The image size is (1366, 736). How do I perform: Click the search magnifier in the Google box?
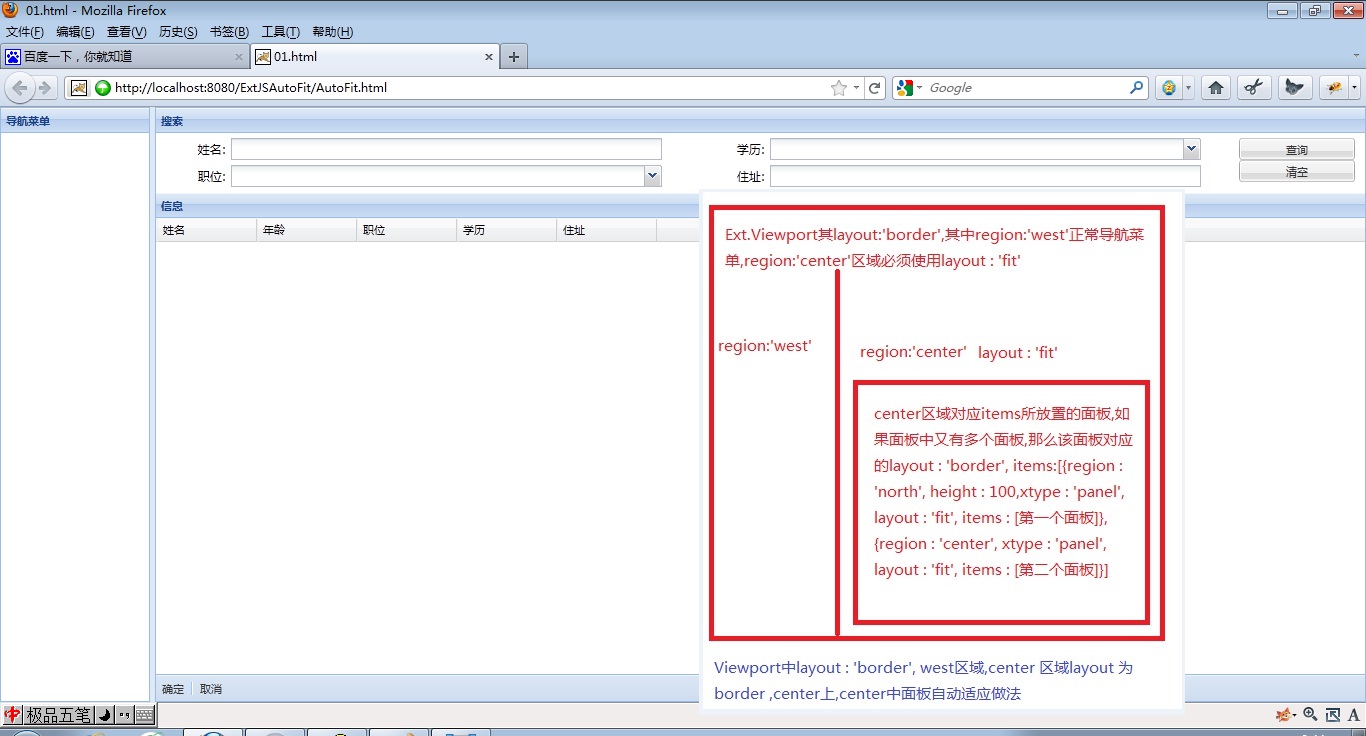pos(1136,88)
